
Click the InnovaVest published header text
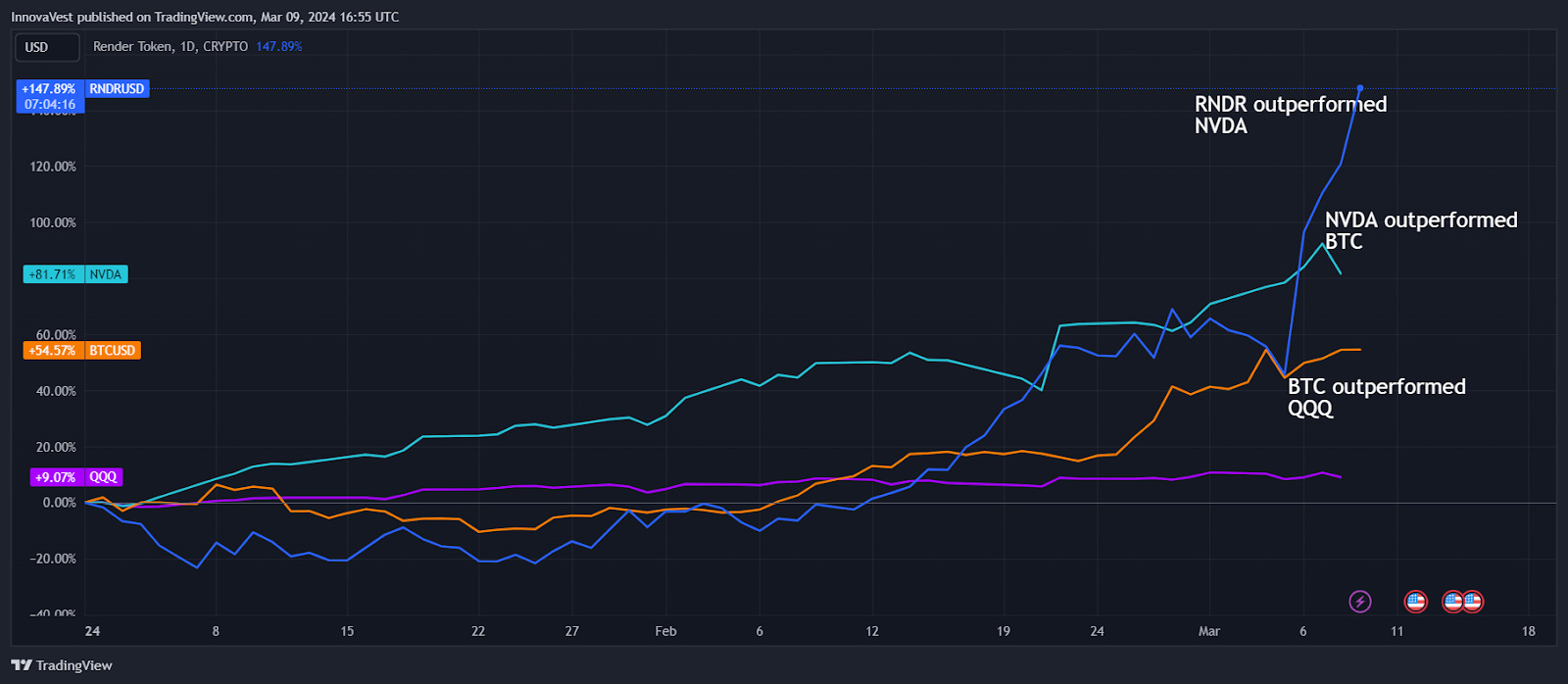point(205,17)
